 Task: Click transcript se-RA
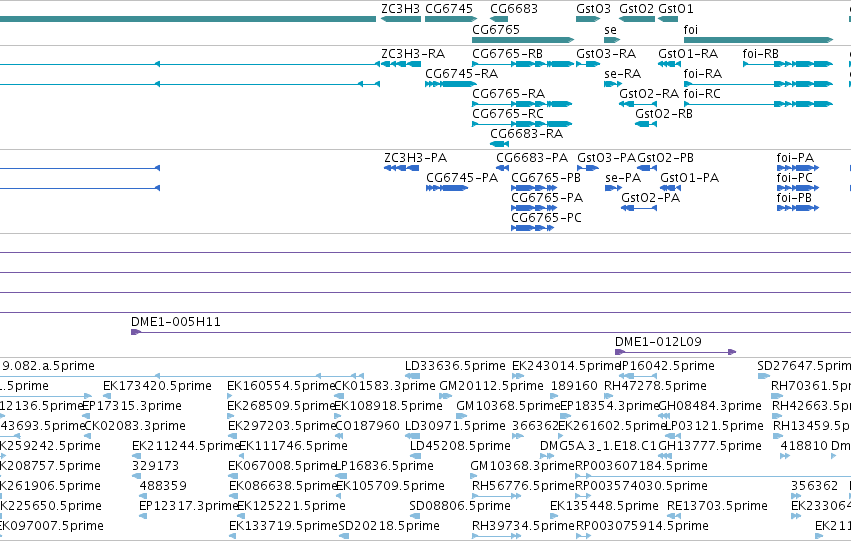coord(623,74)
